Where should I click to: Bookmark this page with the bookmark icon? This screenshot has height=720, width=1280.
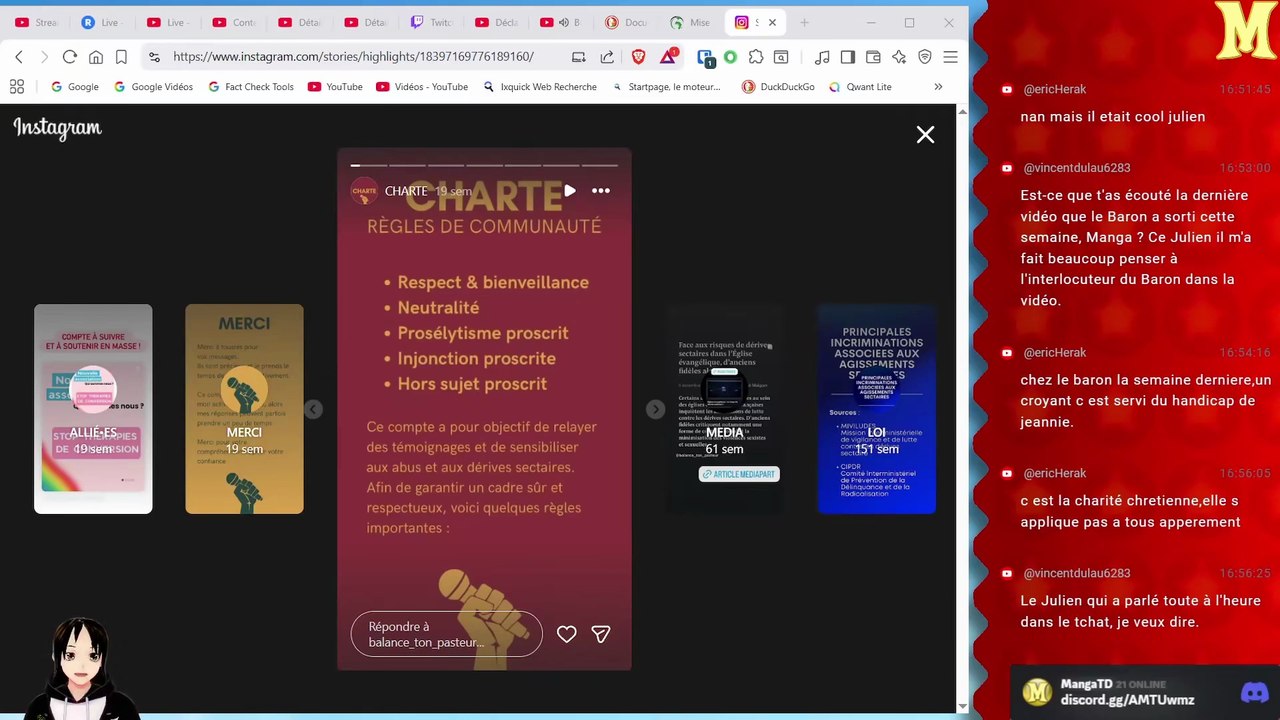click(121, 57)
